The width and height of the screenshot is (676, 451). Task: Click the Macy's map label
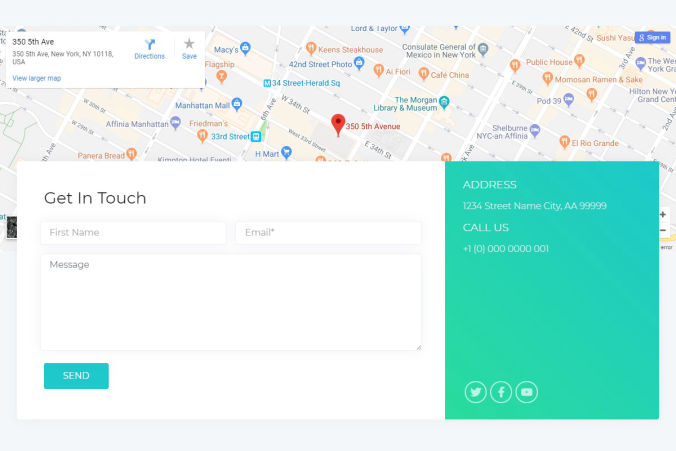[x=226, y=49]
